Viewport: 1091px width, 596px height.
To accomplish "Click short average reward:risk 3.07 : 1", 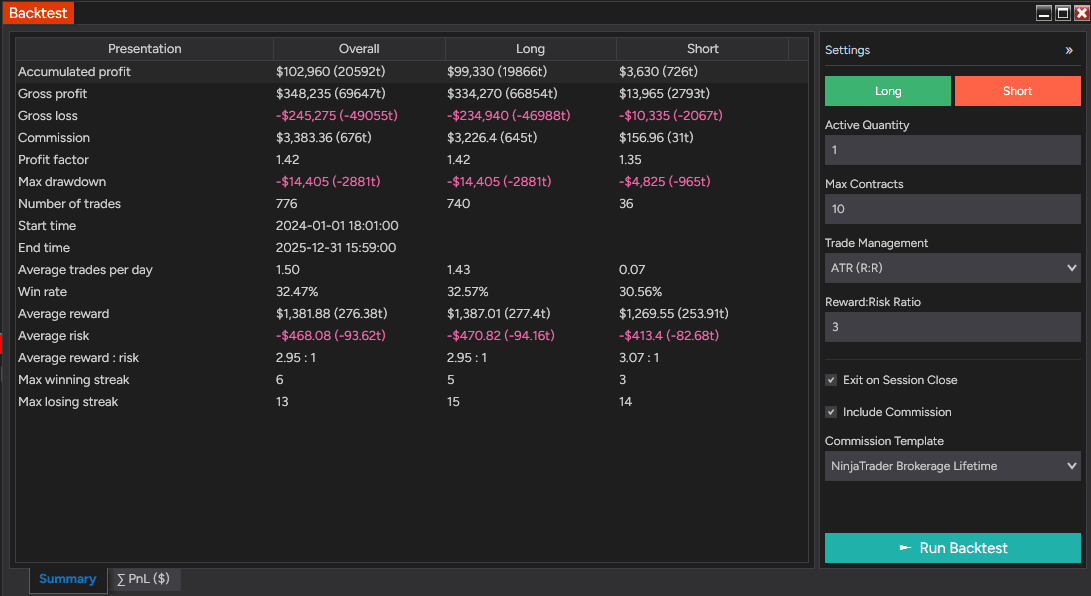I will [639, 358].
